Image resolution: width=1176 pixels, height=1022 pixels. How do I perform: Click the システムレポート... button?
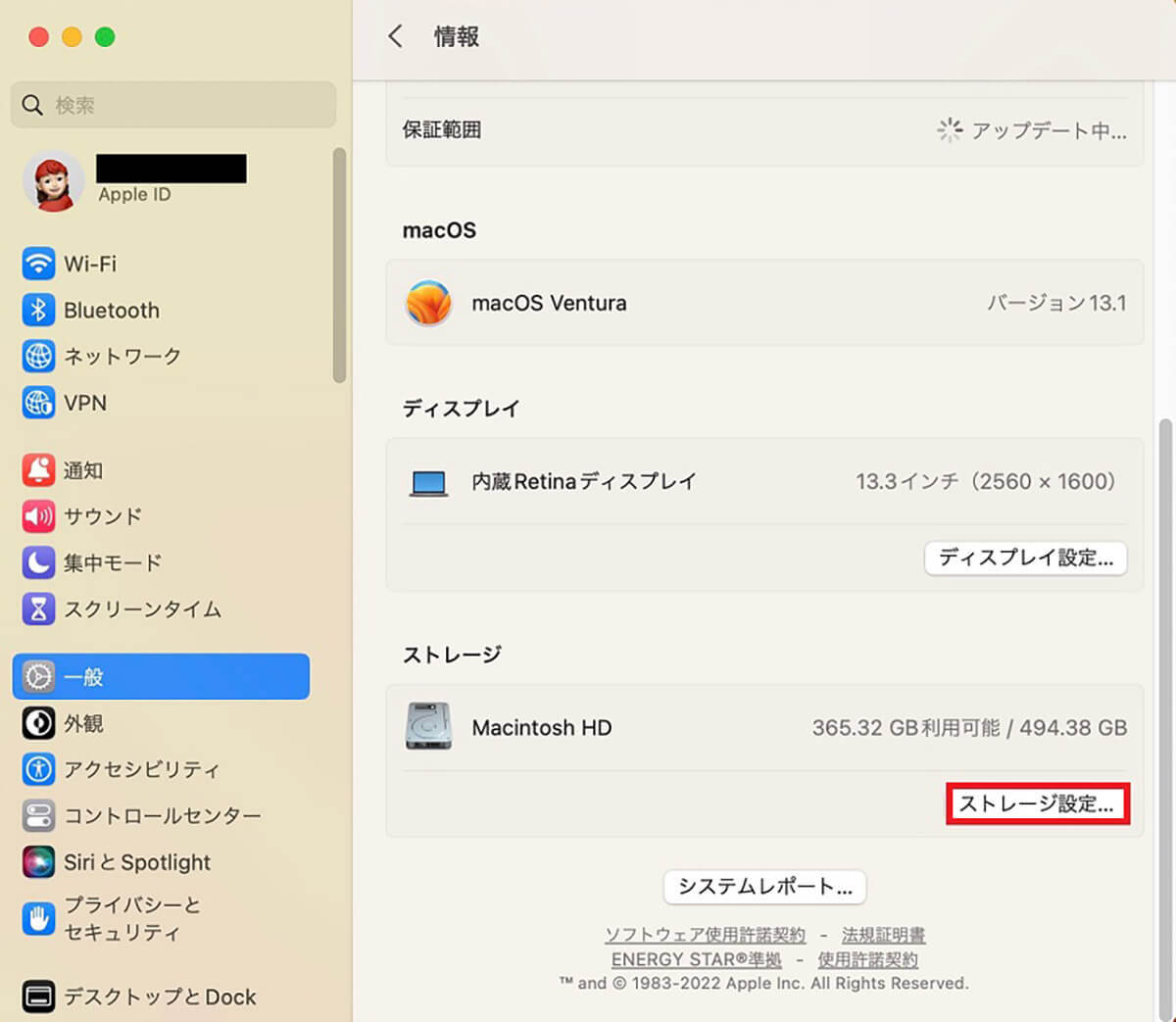pyautogui.click(x=765, y=887)
